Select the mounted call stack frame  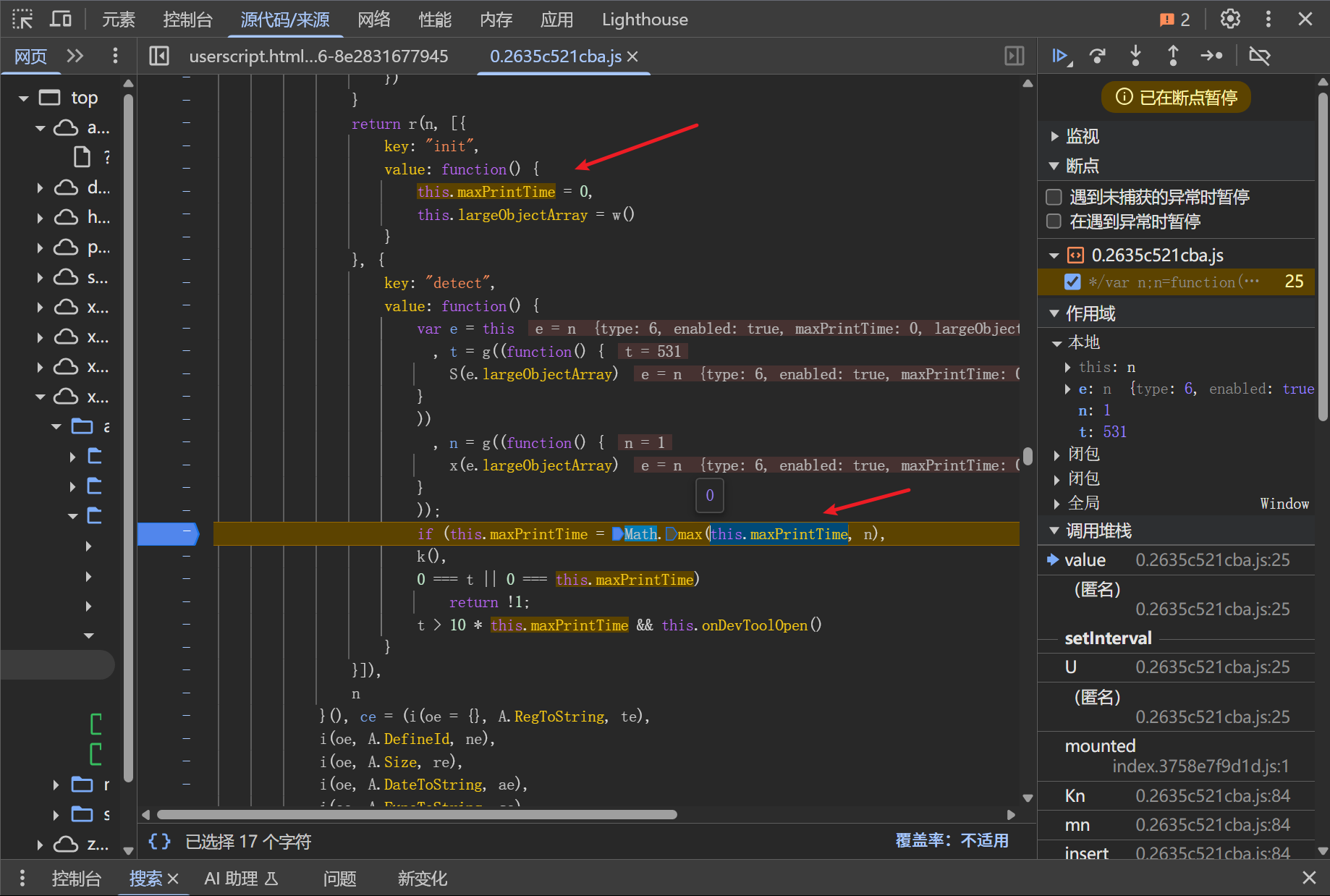[x=1100, y=746]
